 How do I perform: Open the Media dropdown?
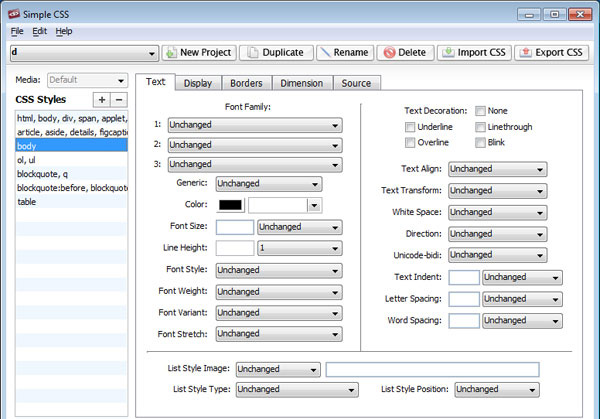click(88, 80)
